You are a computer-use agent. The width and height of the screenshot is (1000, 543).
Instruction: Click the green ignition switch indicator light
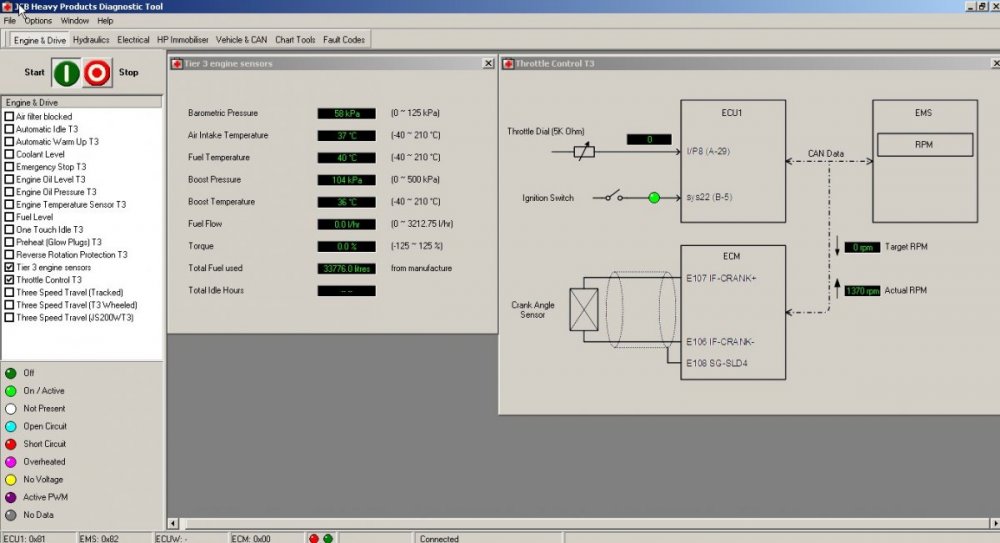pyautogui.click(x=654, y=198)
